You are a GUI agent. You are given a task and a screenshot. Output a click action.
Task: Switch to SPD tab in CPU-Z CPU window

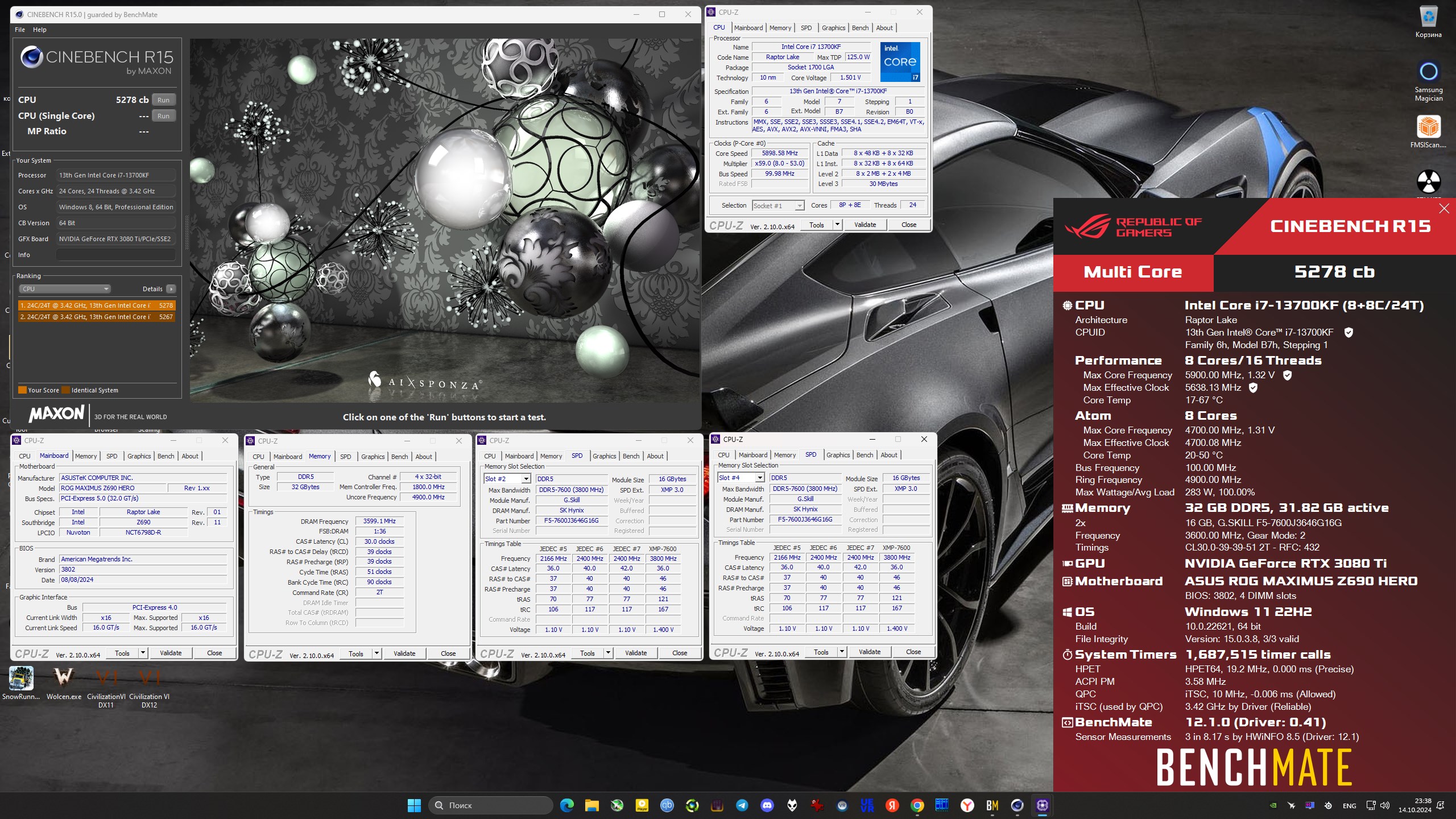pyautogui.click(x=806, y=28)
